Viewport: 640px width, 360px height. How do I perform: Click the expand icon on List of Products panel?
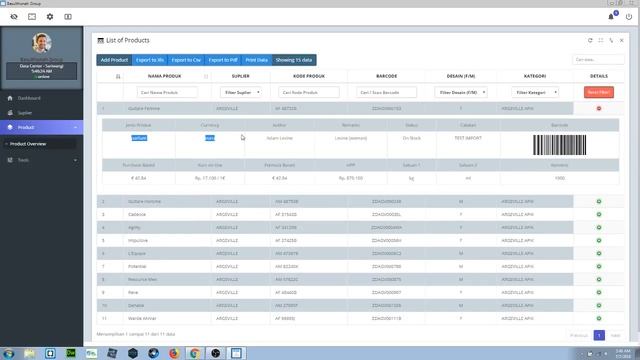click(600, 40)
